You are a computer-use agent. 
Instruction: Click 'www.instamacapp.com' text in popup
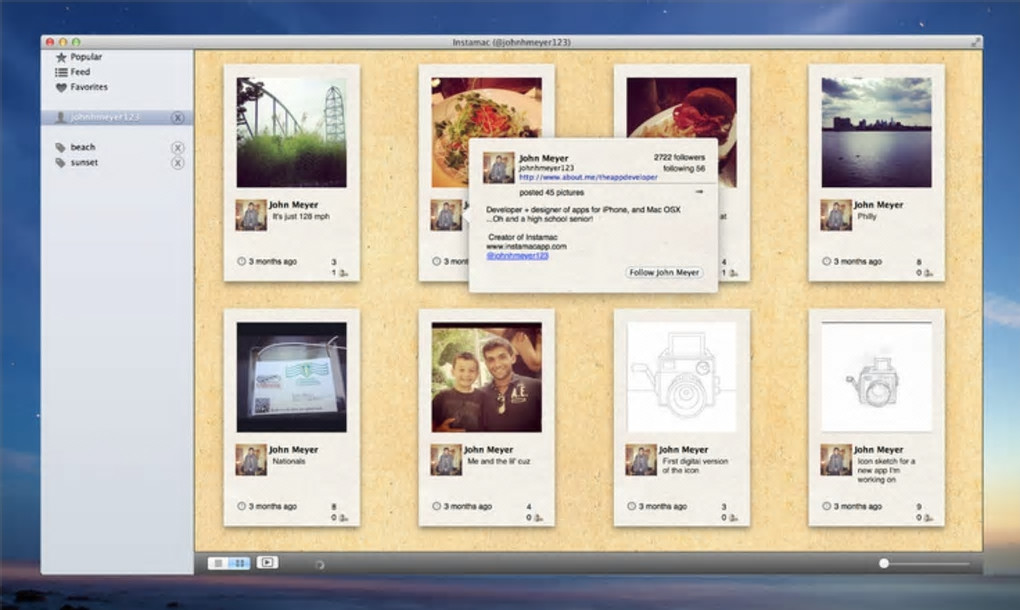(x=526, y=246)
